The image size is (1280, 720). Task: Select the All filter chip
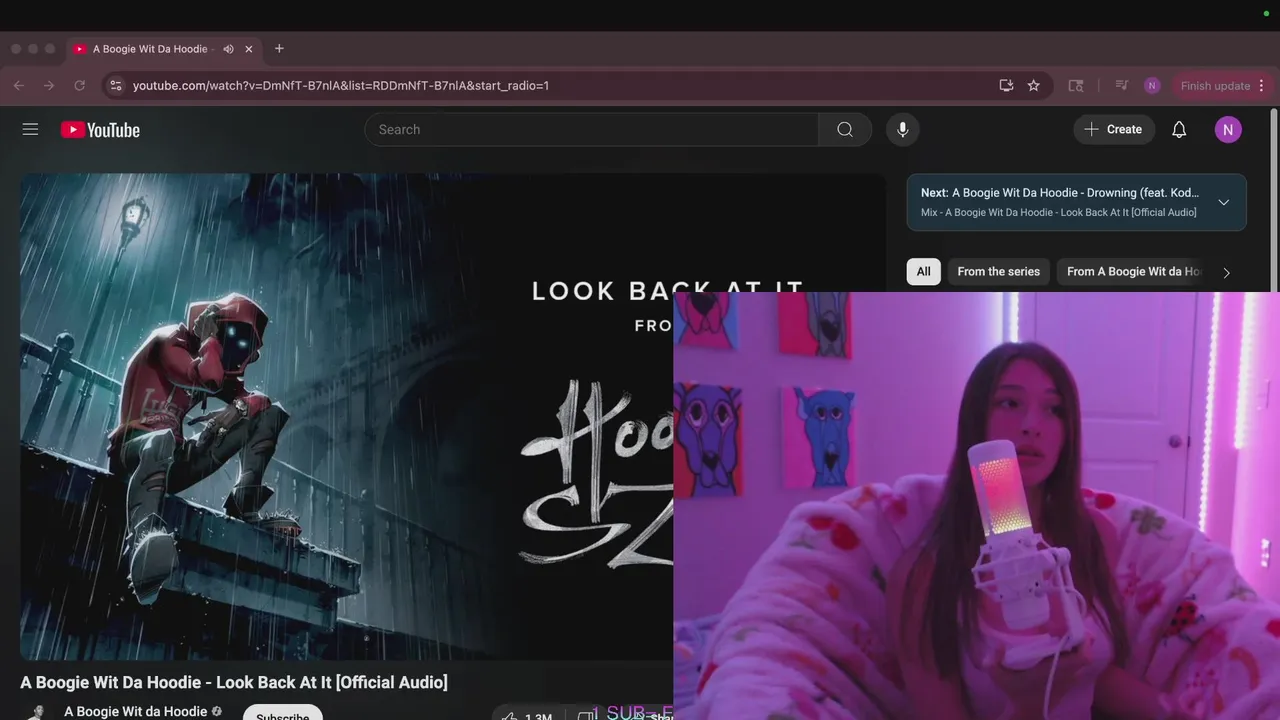924,272
